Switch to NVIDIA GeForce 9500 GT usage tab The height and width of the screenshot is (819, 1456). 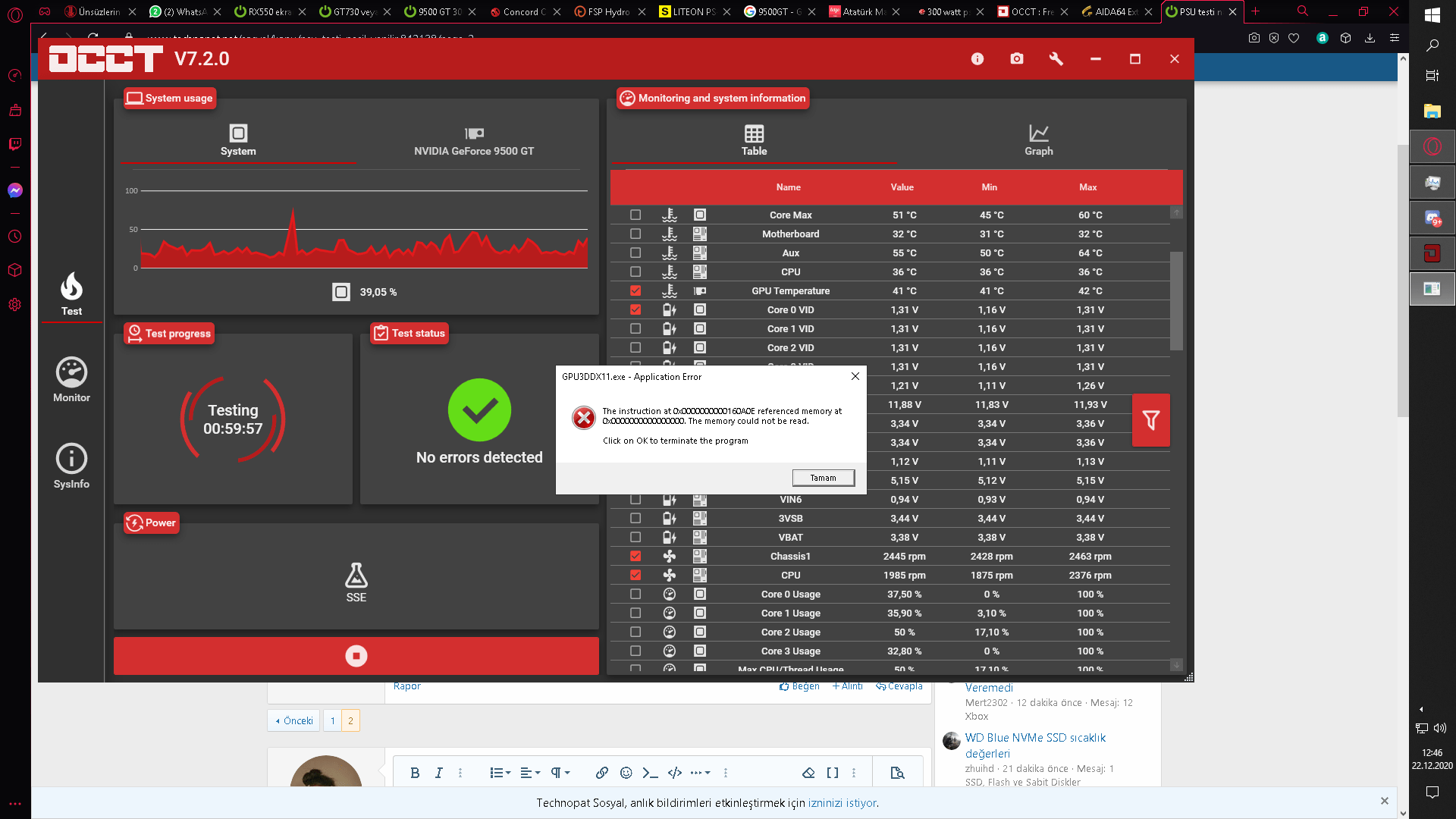pos(473,141)
